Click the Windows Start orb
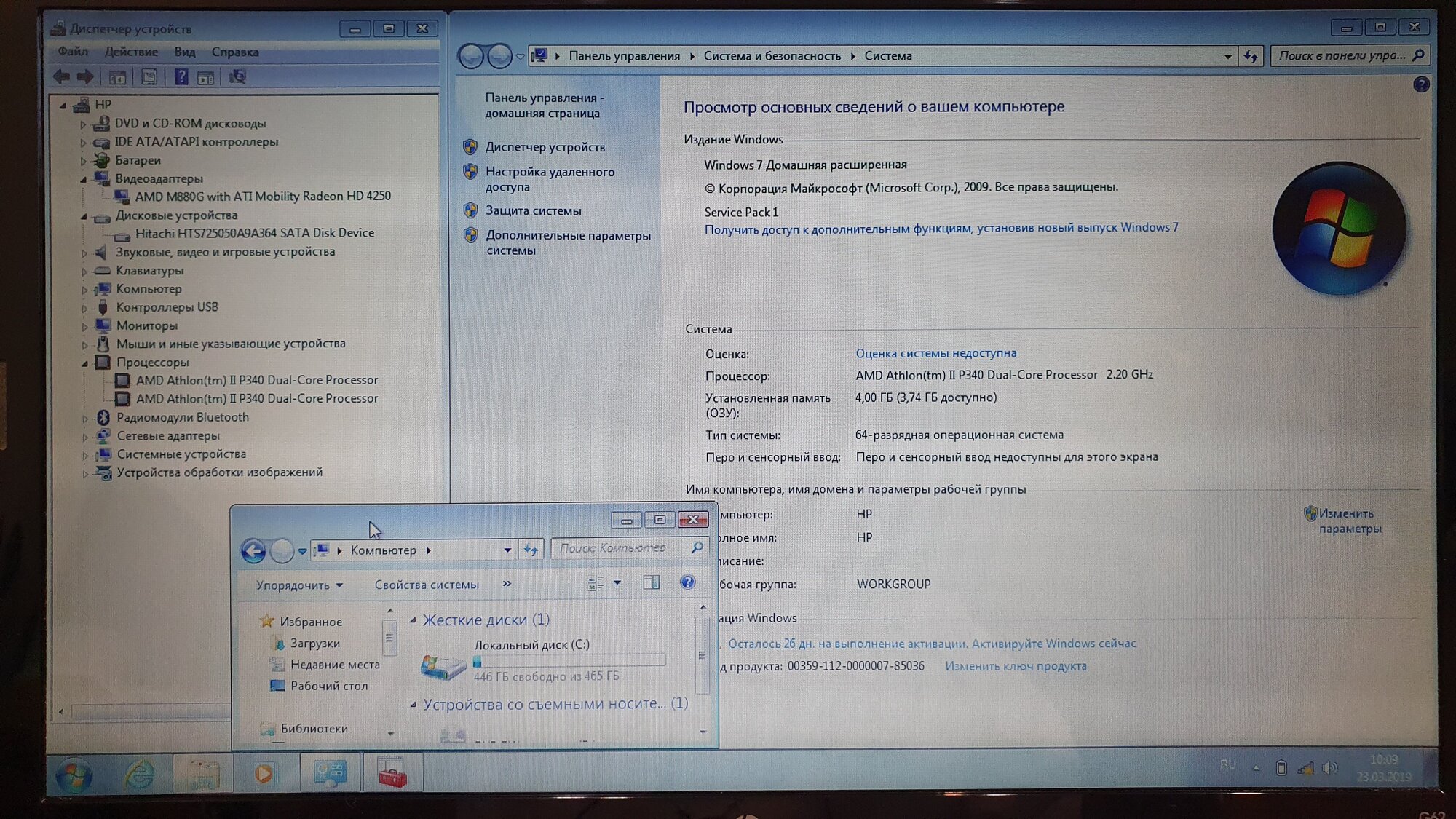 click(x=74, y=775)
